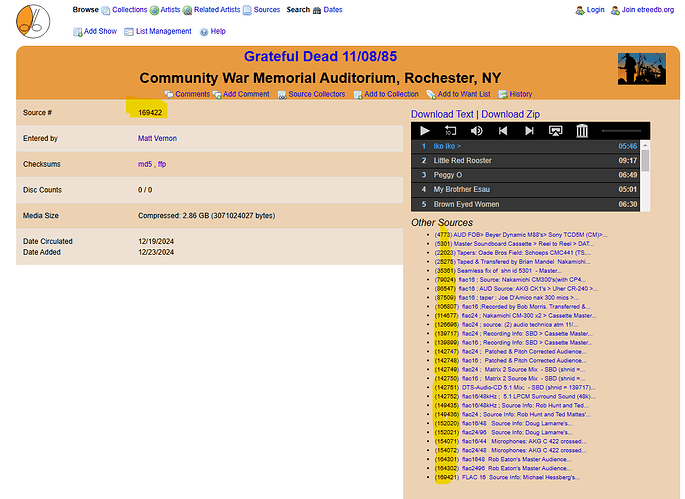Click the Add Comment icon
Viewport: 685px width, 499px height.
(x=217, y=94)
